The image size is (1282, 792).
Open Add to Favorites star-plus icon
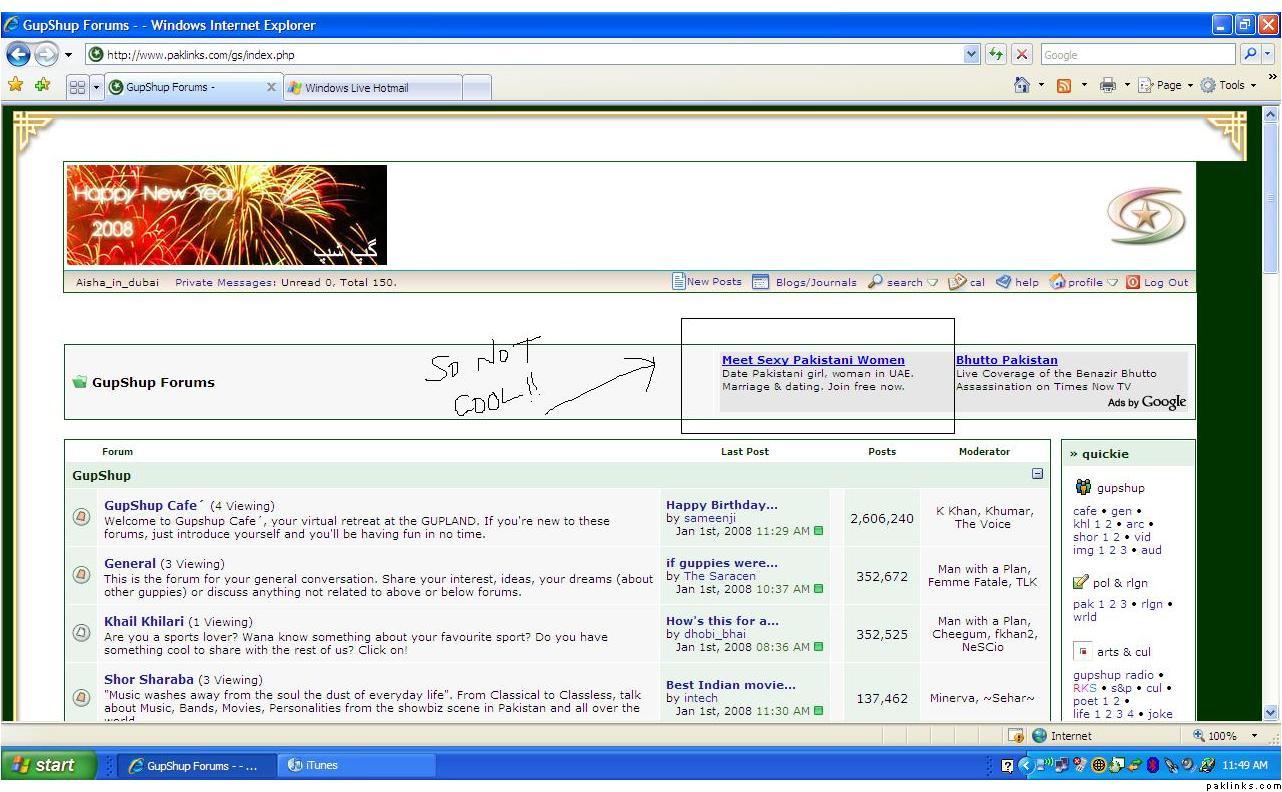[42, 86]
